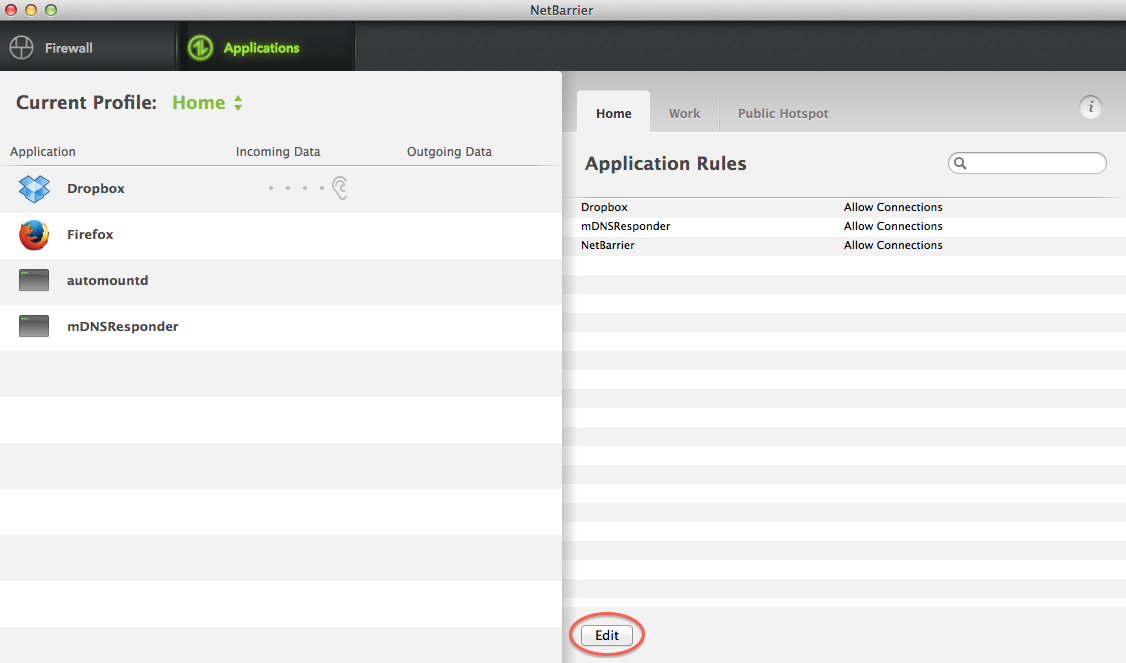
Task: Select mDNSResponder in the applications list
Action: point(281,327)
